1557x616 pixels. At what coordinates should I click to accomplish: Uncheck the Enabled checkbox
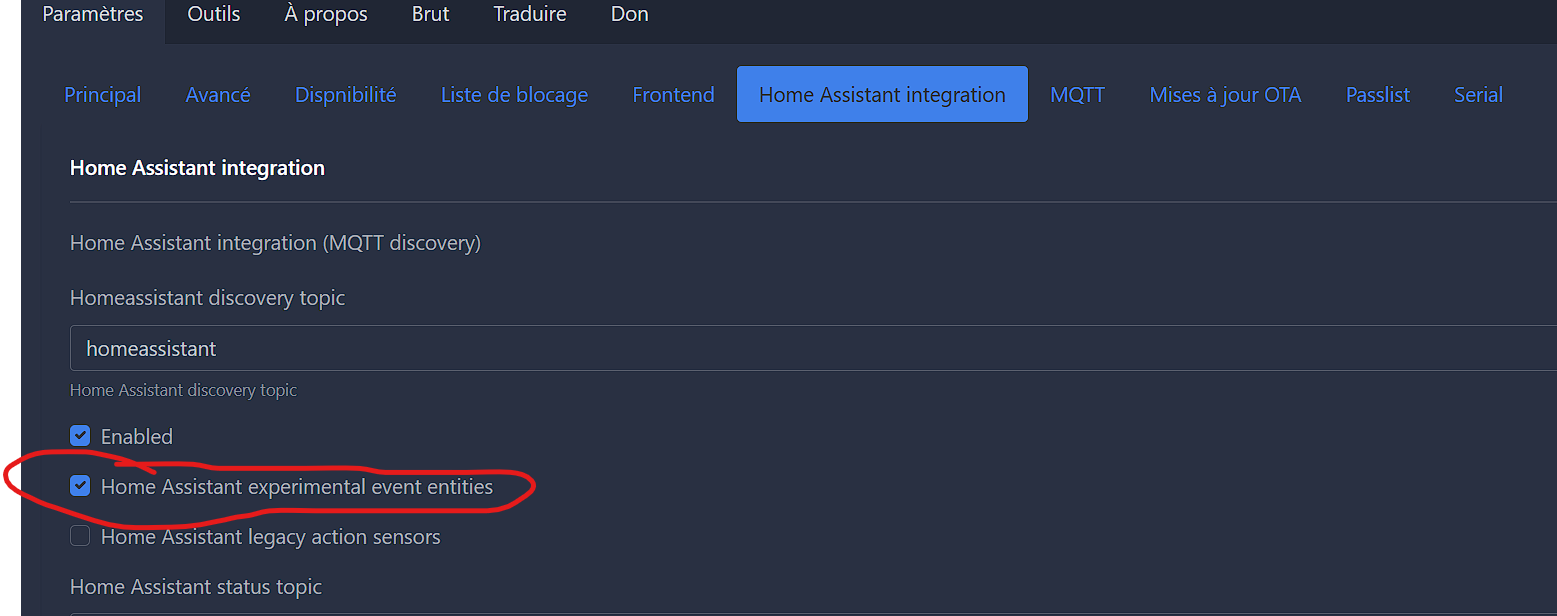point(80,436)
